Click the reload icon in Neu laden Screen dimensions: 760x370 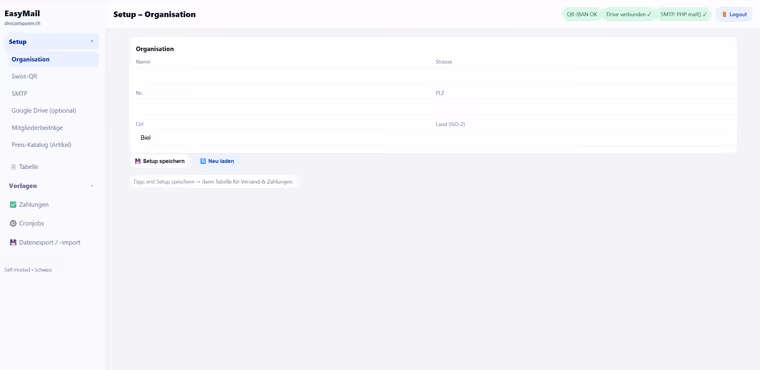[203, 161]
